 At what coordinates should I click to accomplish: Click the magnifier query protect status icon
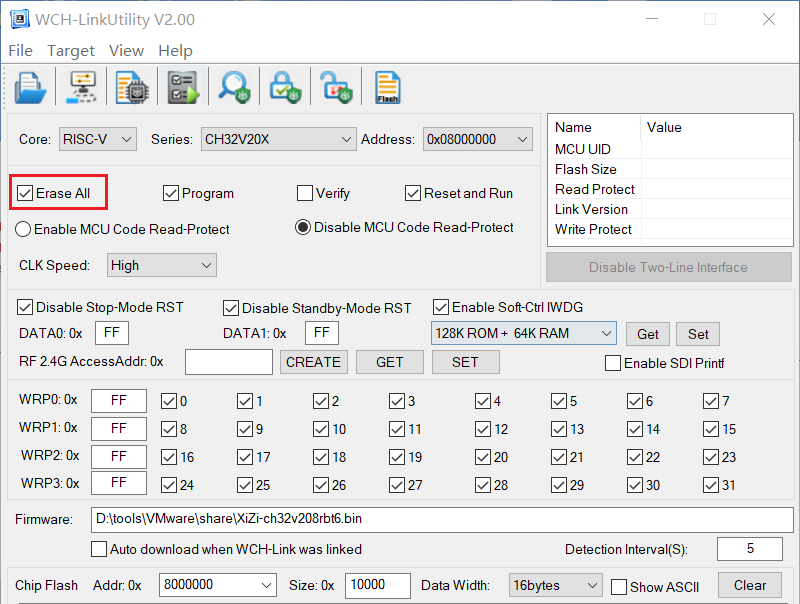point(234,88)
